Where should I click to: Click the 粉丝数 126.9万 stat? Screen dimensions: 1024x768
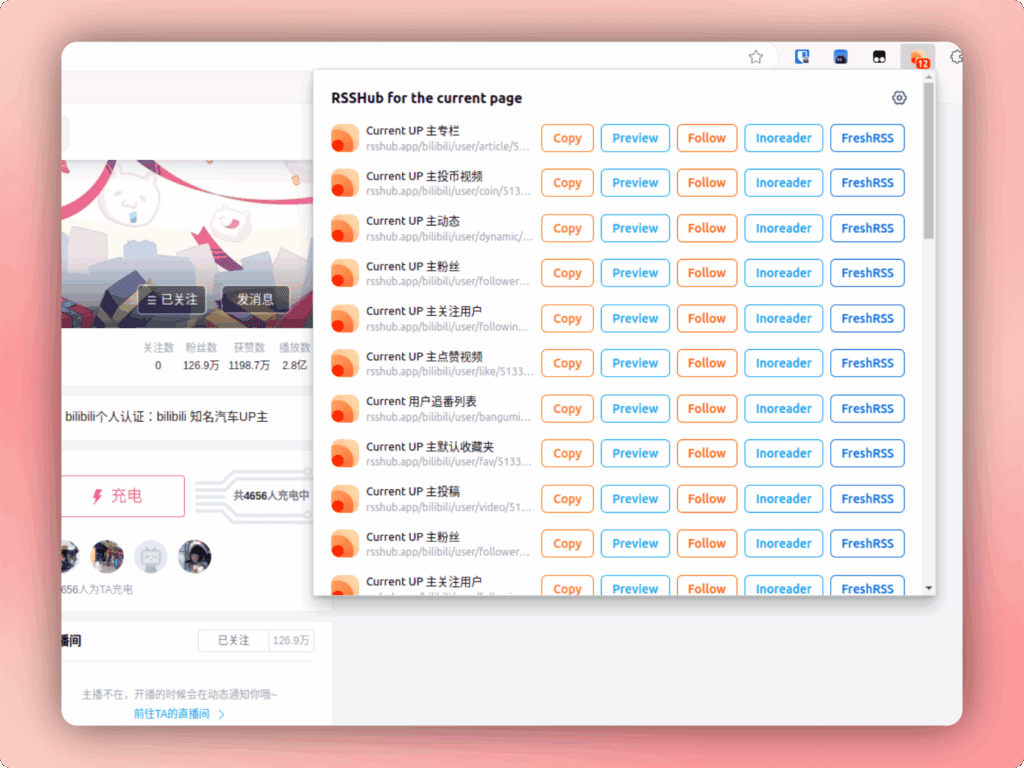(201, 357)
